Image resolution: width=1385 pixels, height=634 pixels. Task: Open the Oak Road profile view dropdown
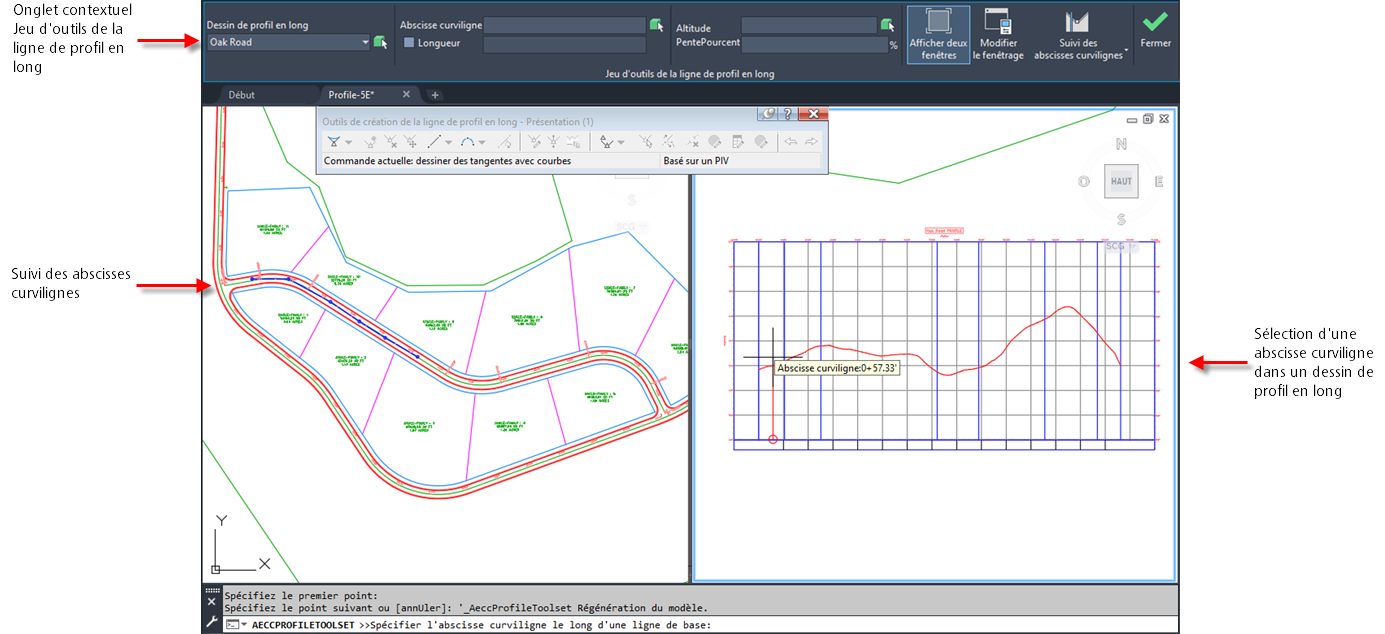tap(365, 42)
